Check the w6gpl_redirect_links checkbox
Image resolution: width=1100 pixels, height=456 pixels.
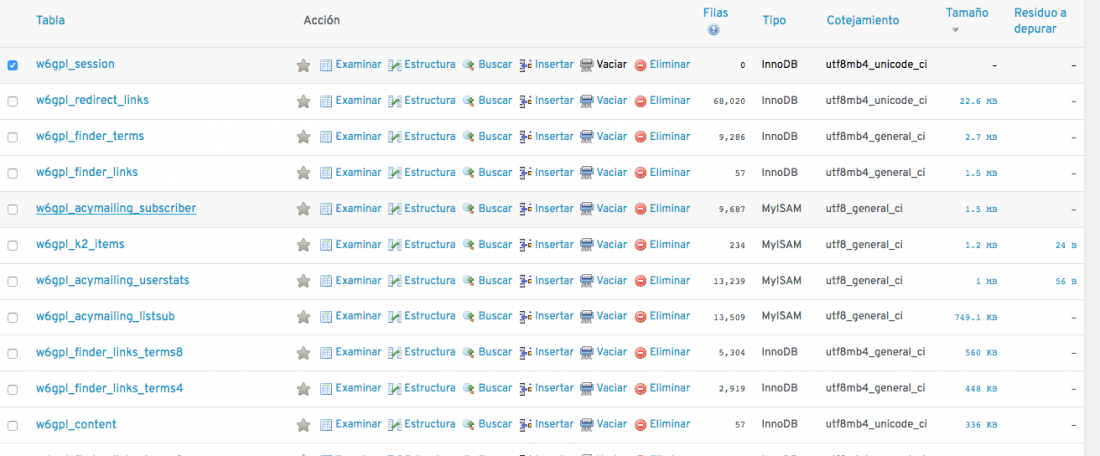pyautogui.click(x=13, y=101)
